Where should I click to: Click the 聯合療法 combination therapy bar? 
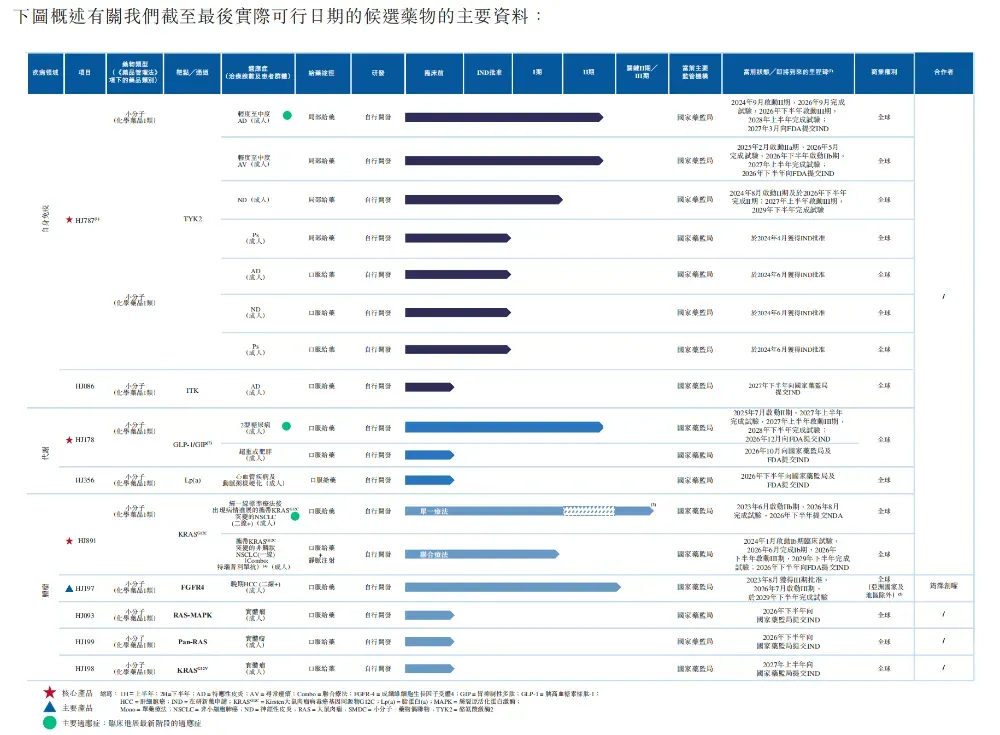482,554
